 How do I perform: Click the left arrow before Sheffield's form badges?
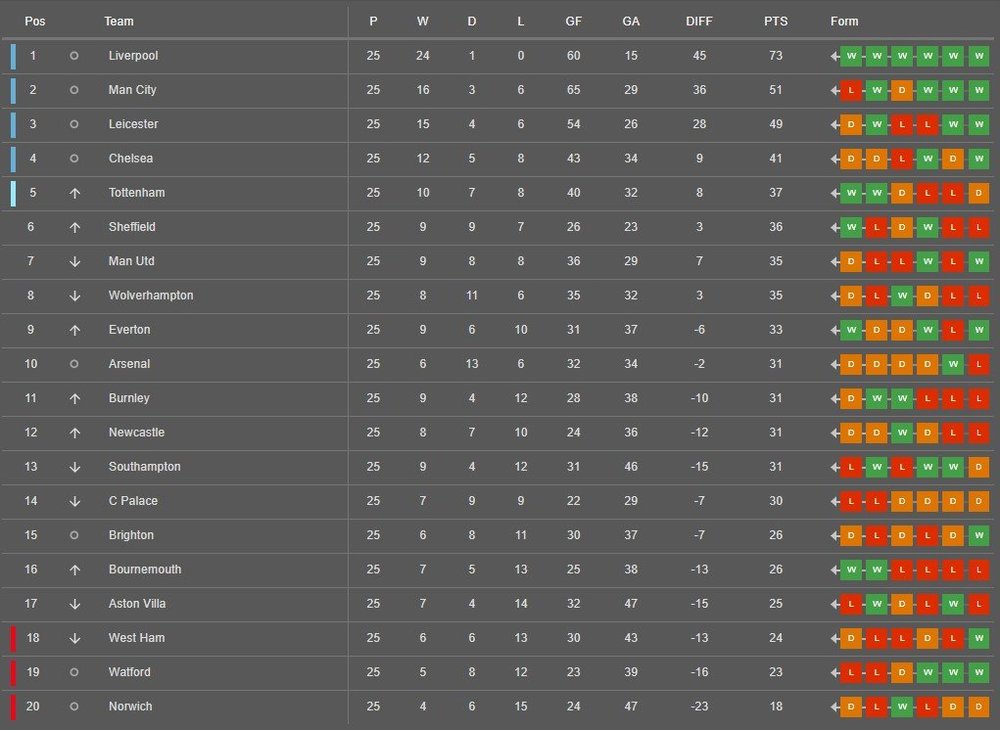click(835, 227)
